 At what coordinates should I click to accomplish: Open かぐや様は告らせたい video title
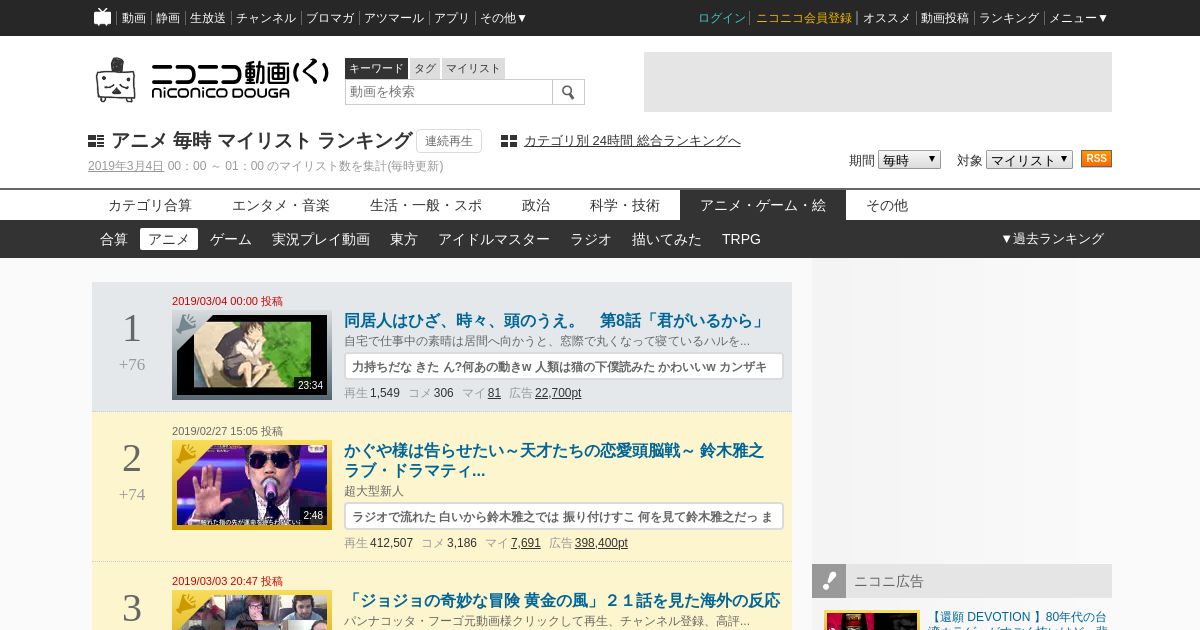(554, 460)
